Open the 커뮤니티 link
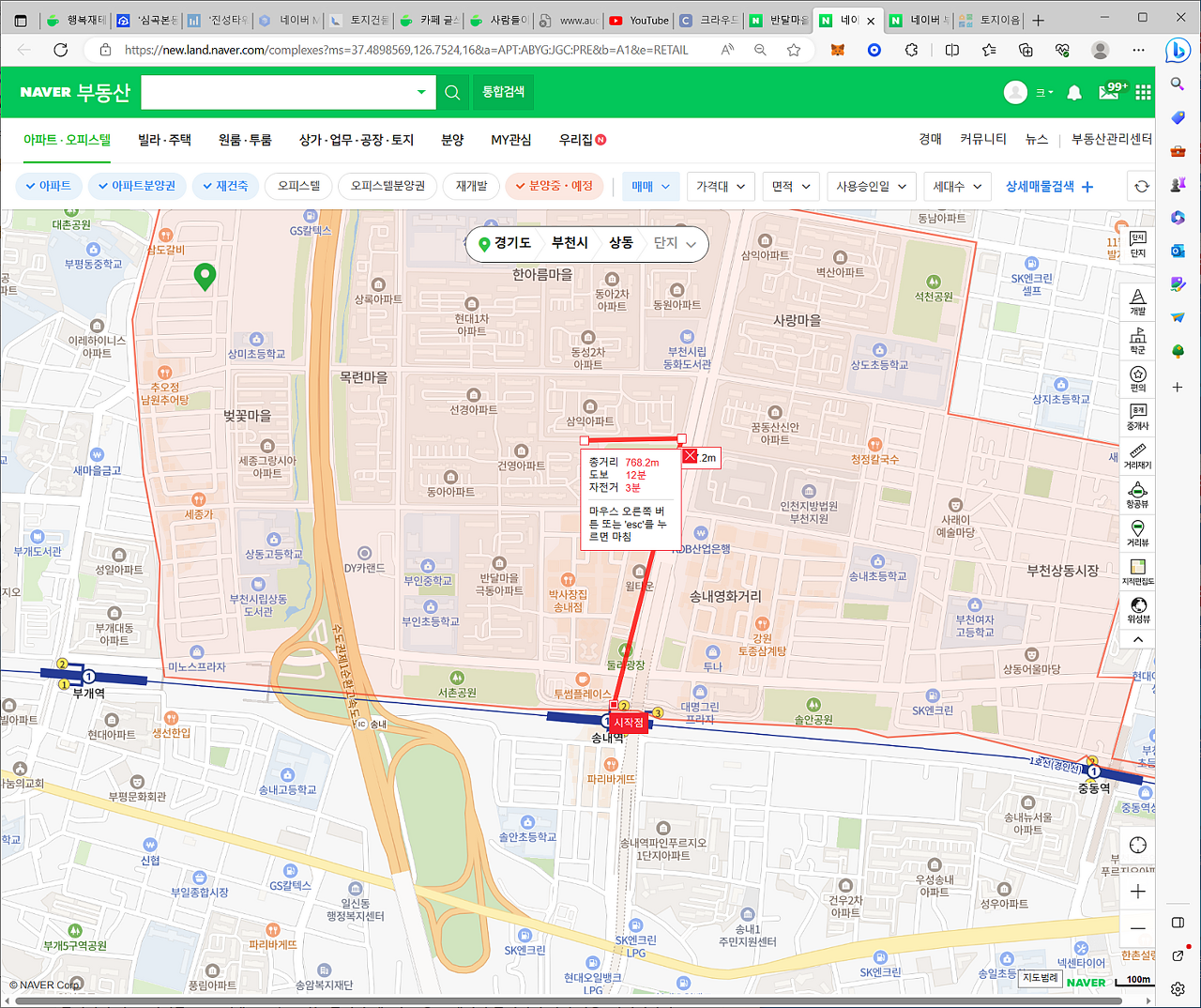The image size is (1201, 1008). click(982, 139)
